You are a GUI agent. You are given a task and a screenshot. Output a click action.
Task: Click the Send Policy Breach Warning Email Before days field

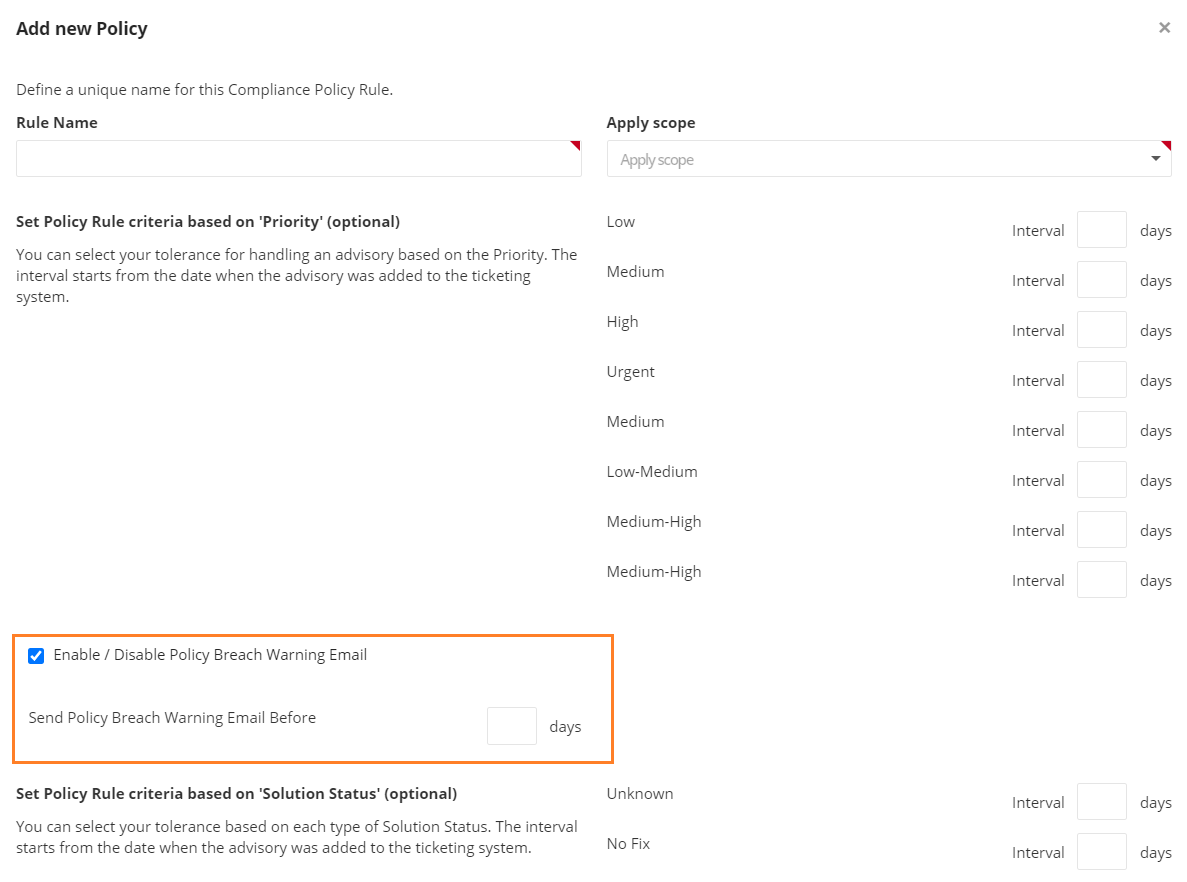[x=512, y=726]
